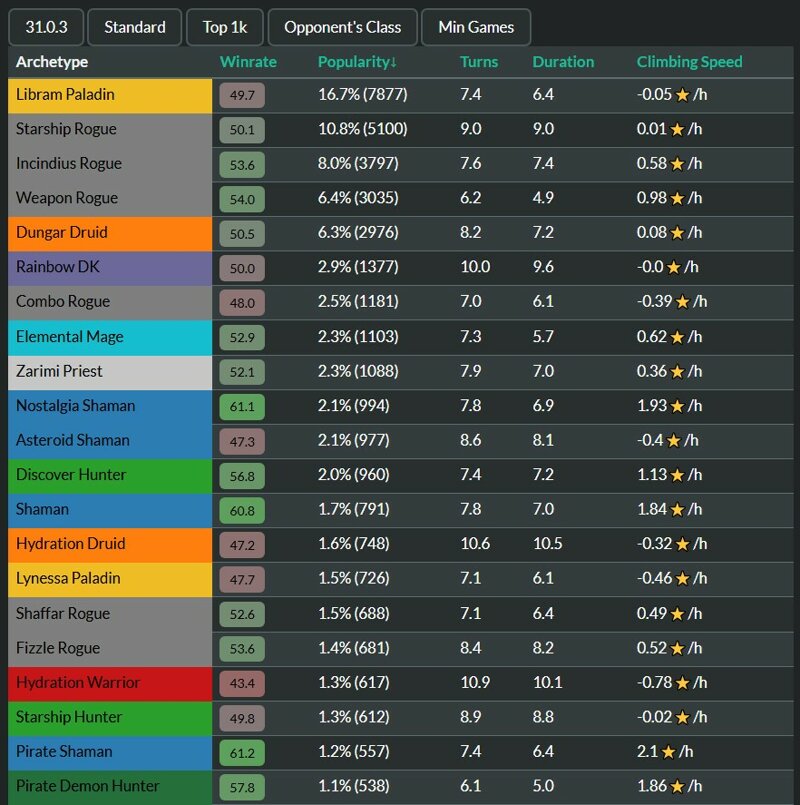Click Pirate Shaman's 61.2 winrate badge

(x=242, y=753)
